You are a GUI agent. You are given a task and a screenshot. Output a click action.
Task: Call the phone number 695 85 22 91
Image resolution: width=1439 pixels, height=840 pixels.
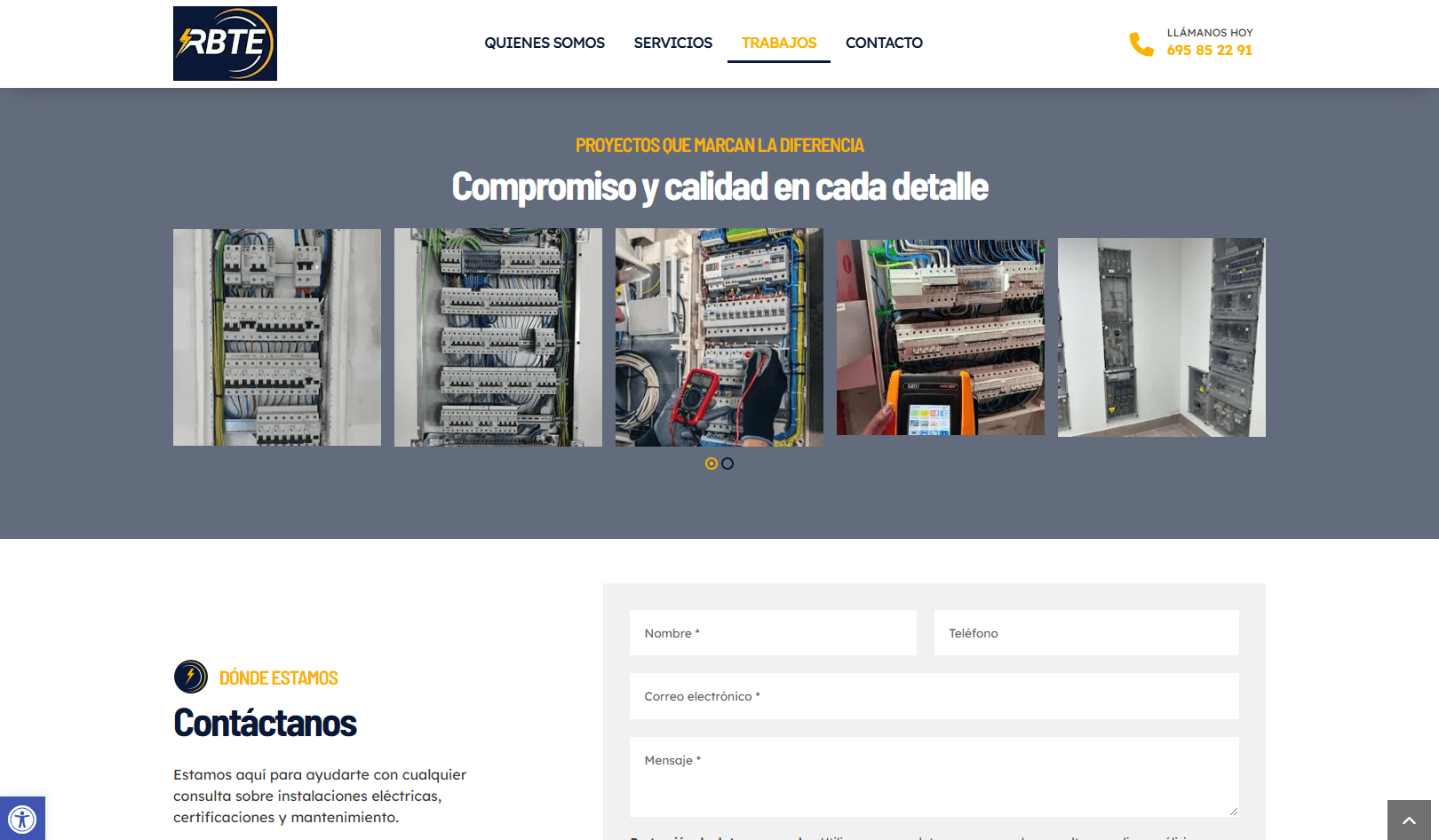(x=1209, y=51)
